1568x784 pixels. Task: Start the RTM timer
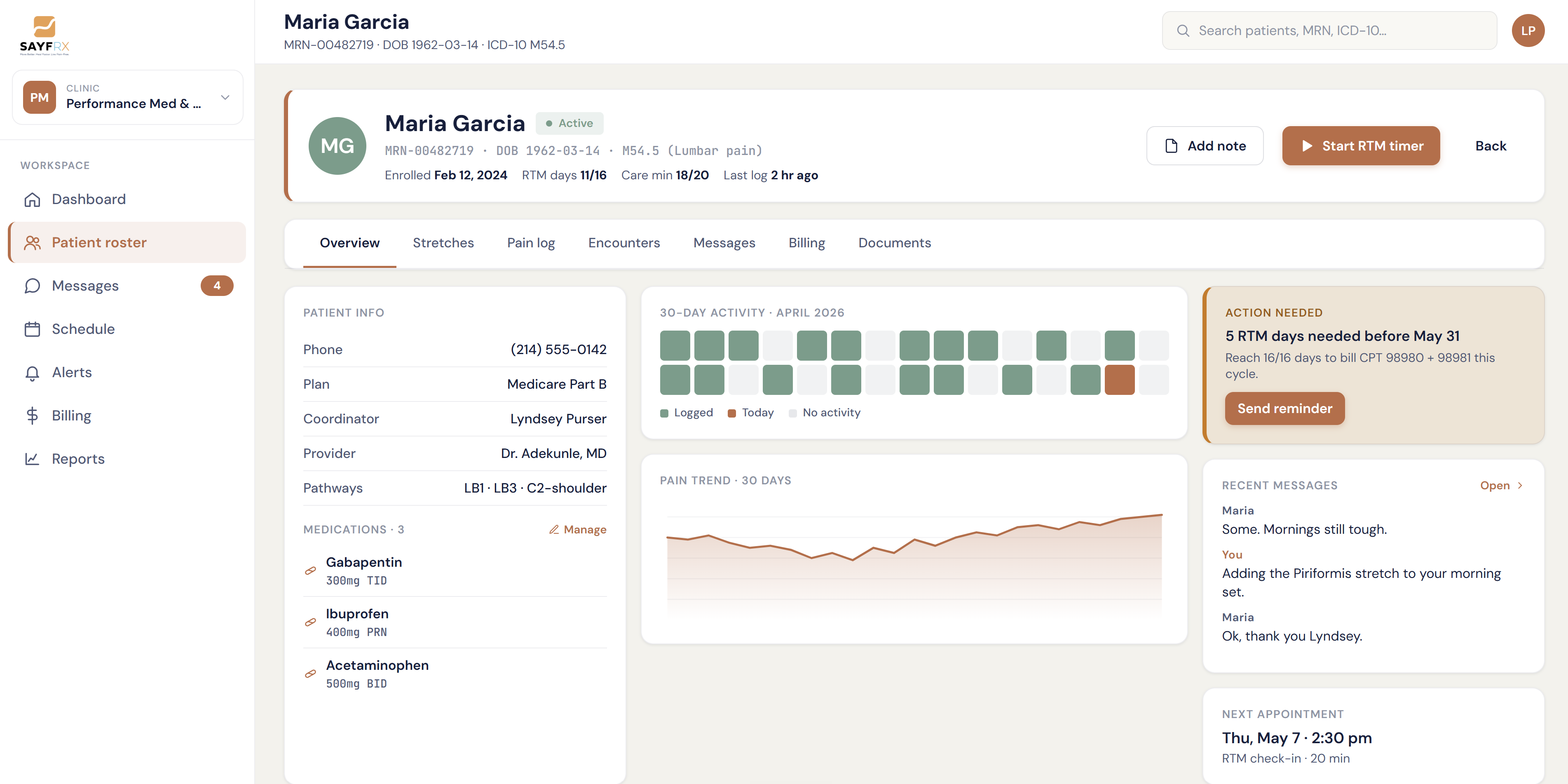1361,146
